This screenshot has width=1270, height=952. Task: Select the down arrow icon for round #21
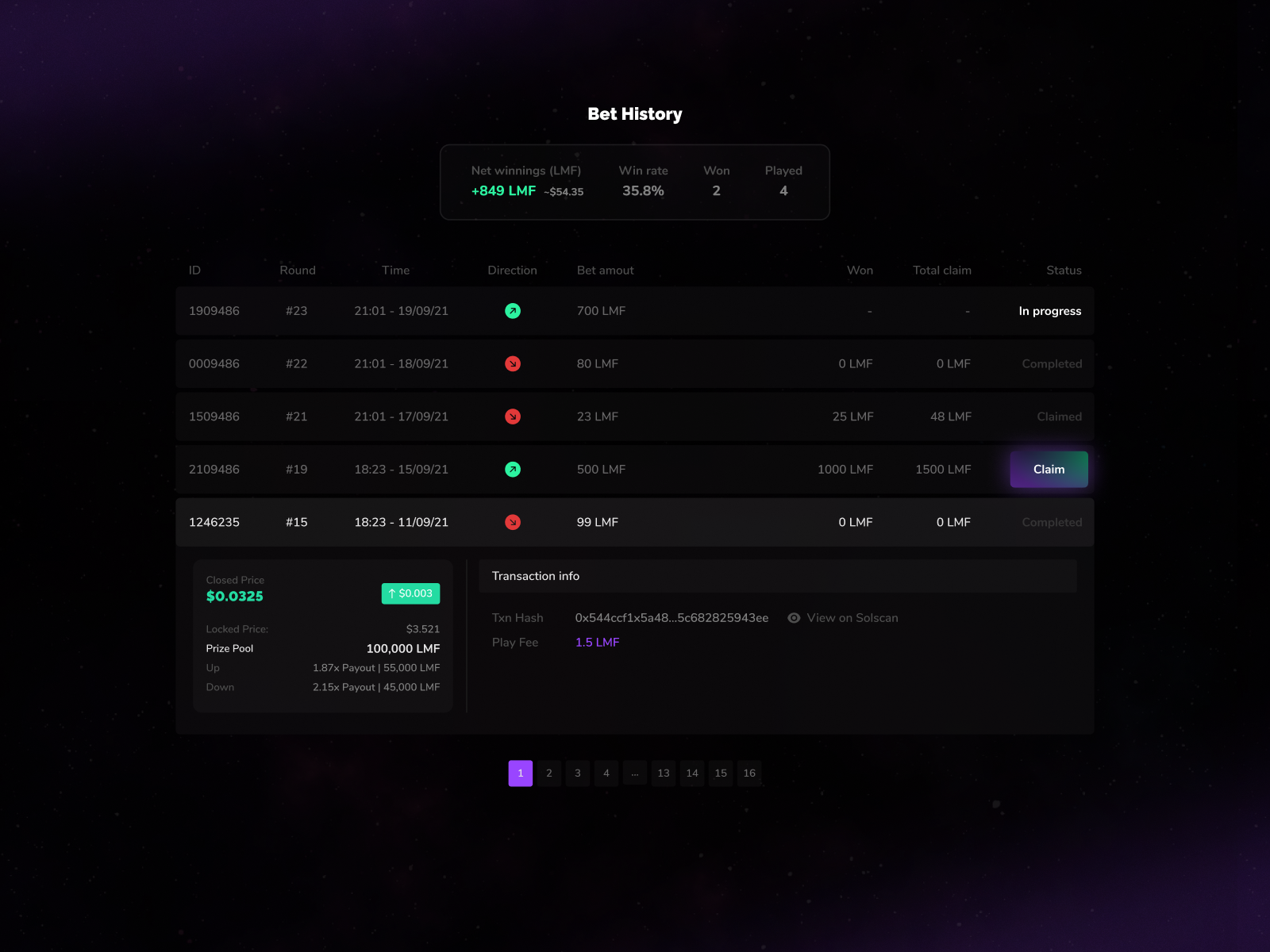click(513, 416)
